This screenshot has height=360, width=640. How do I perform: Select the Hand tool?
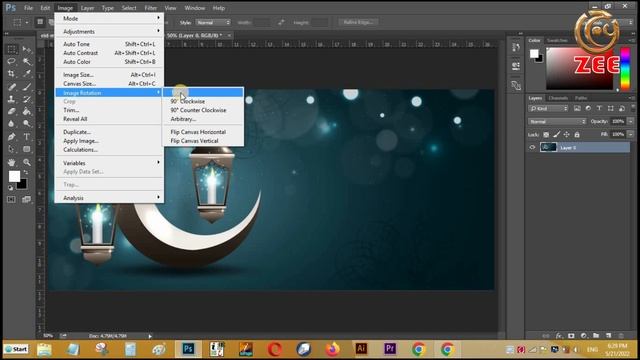click(x=12, y=162)
